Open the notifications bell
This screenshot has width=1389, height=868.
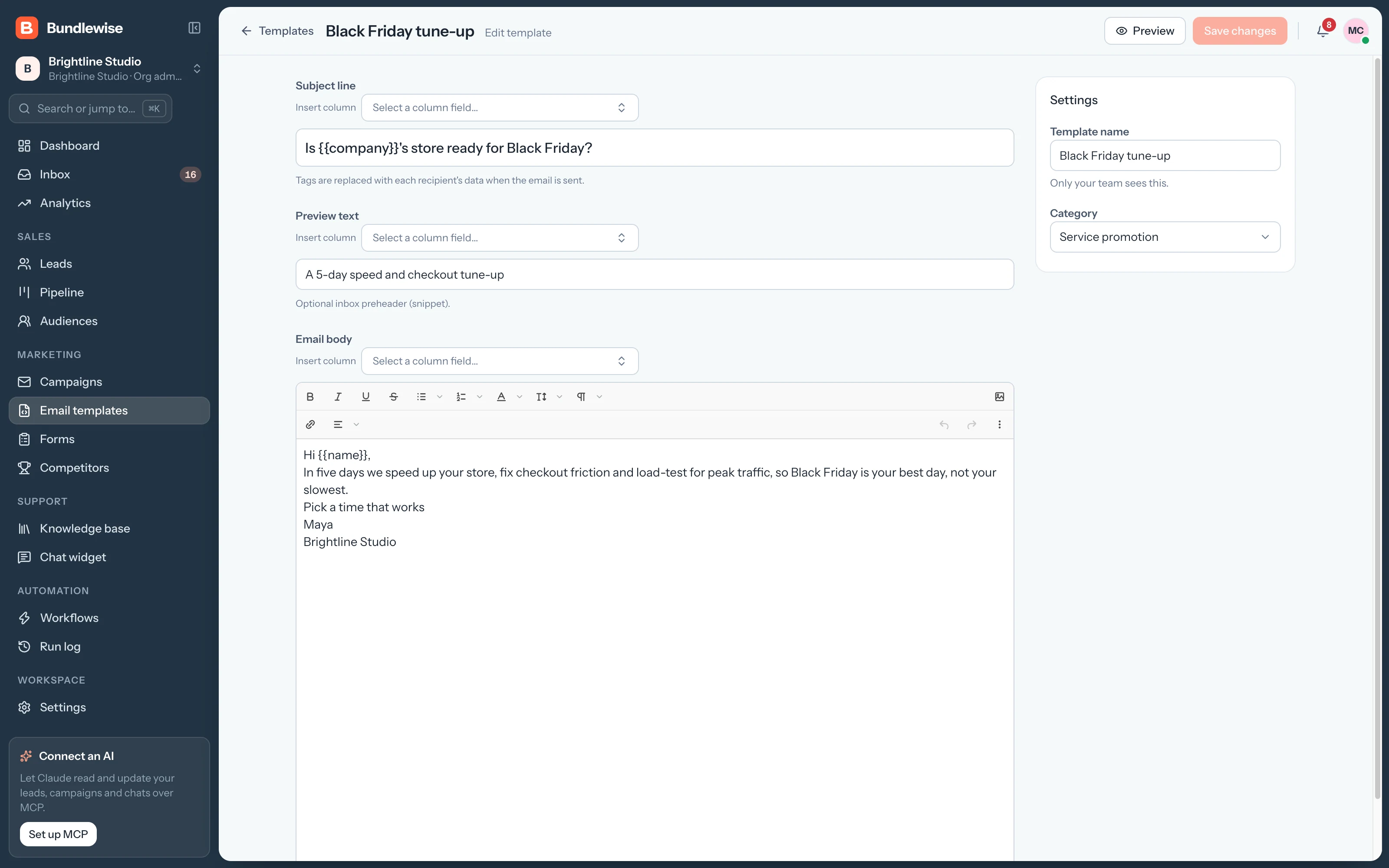point(1323,31)
